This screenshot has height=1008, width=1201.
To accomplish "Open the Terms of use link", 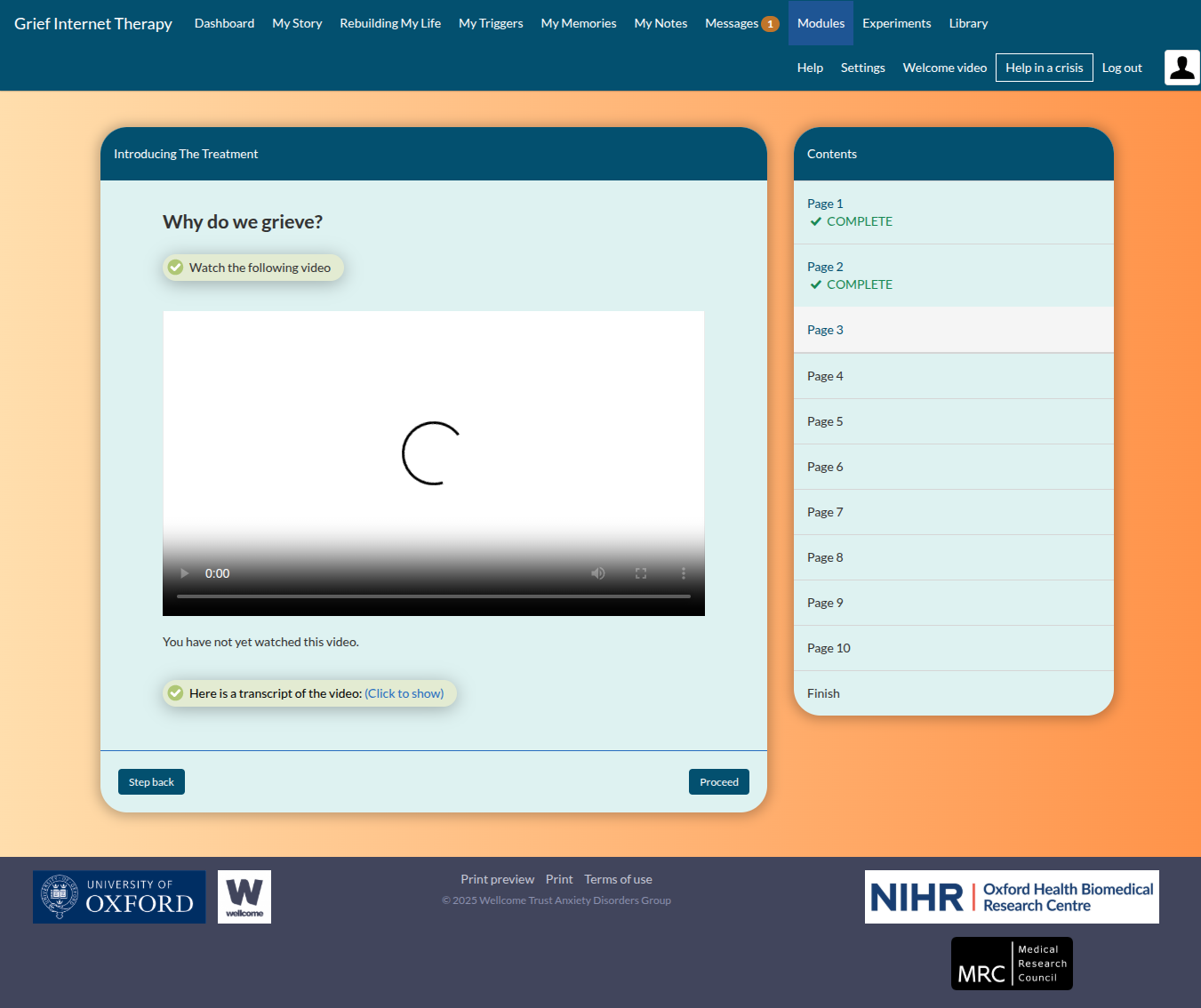I will (x=618, y=879).
